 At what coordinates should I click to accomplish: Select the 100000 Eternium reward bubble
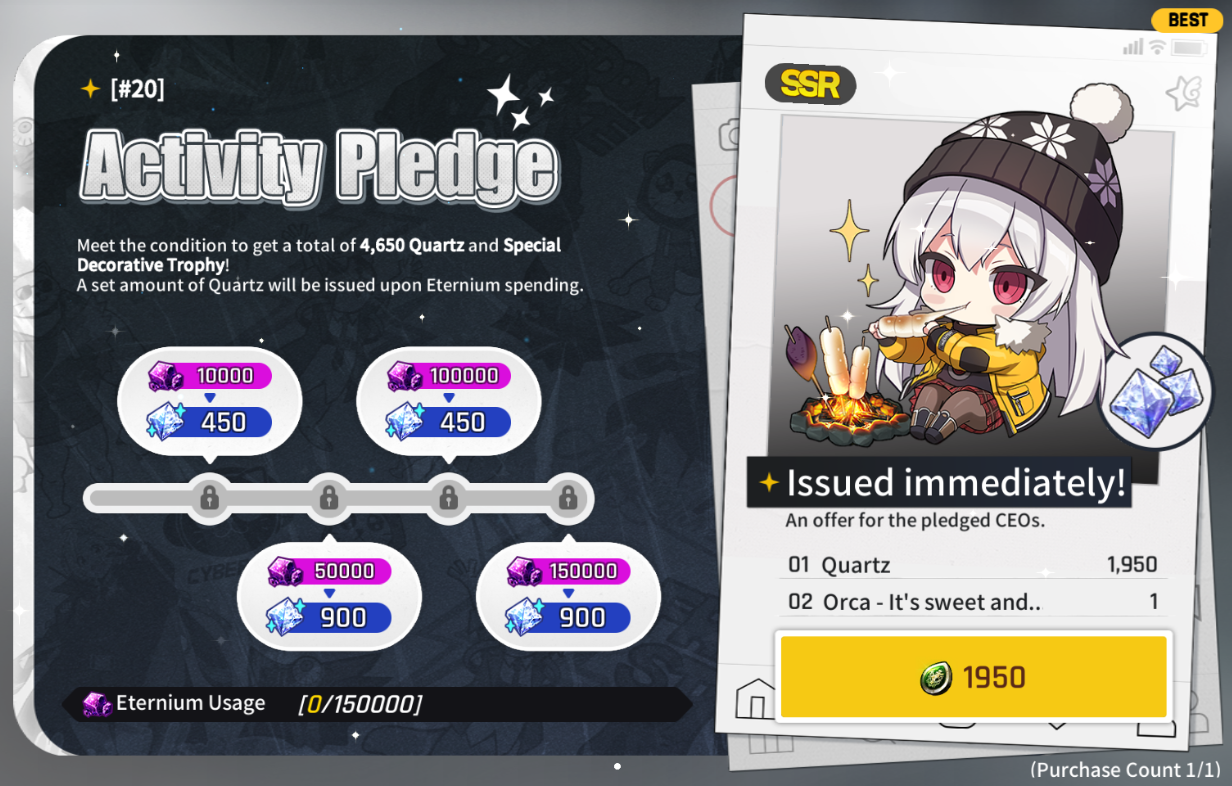click(448, 400)
